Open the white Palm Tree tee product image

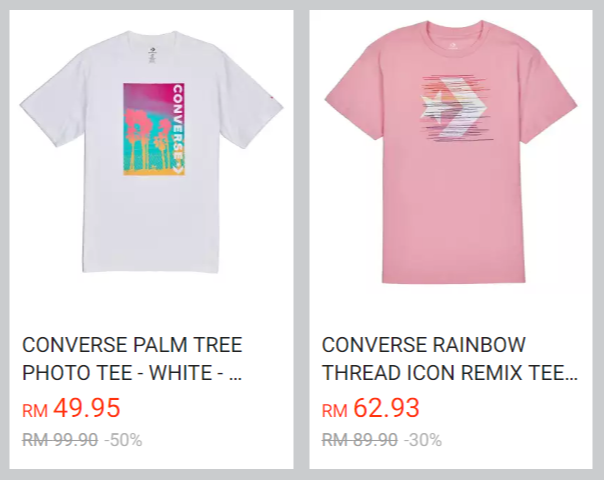[x=151, y=152]
